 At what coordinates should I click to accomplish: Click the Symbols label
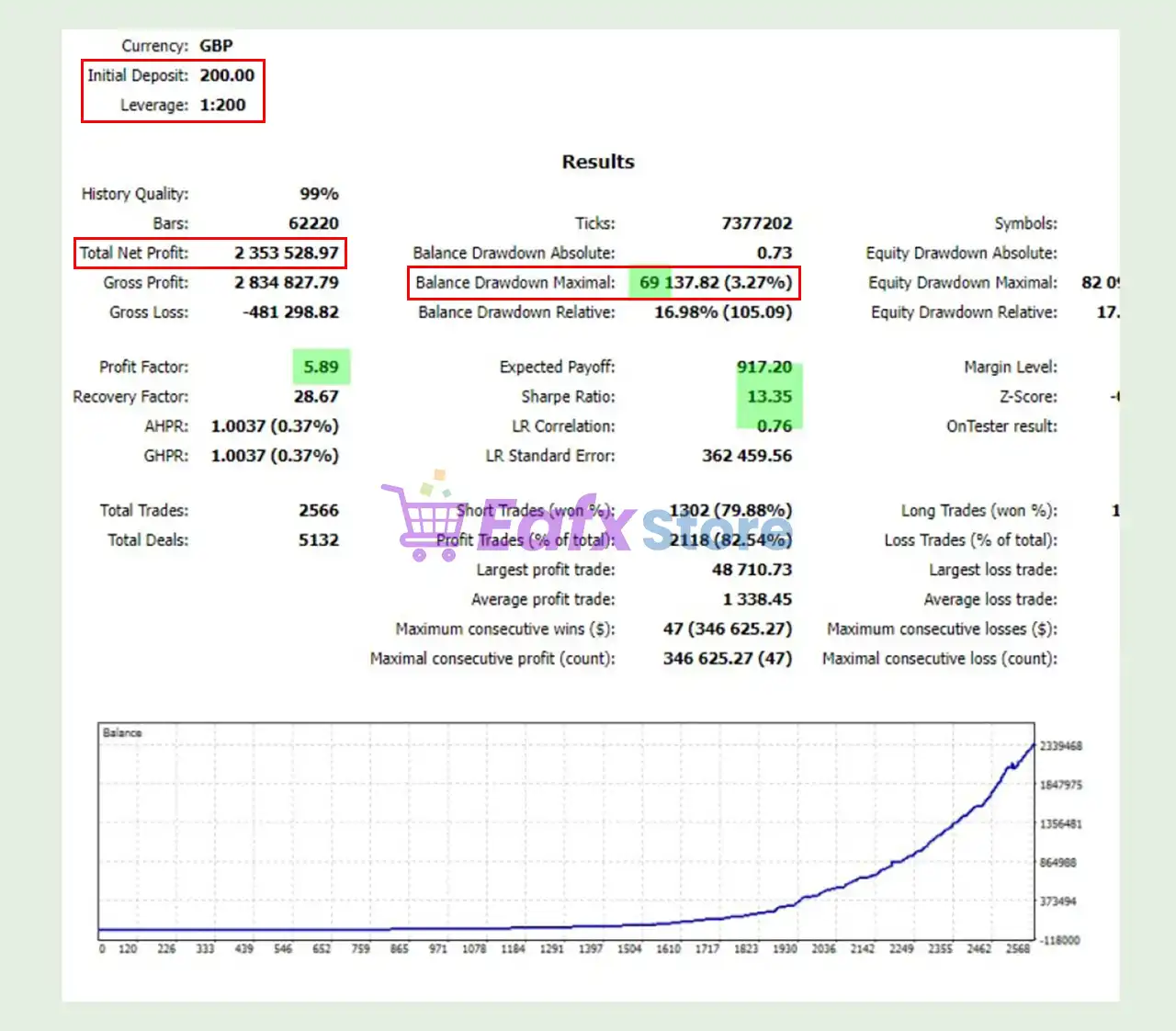pos(1025,223)
